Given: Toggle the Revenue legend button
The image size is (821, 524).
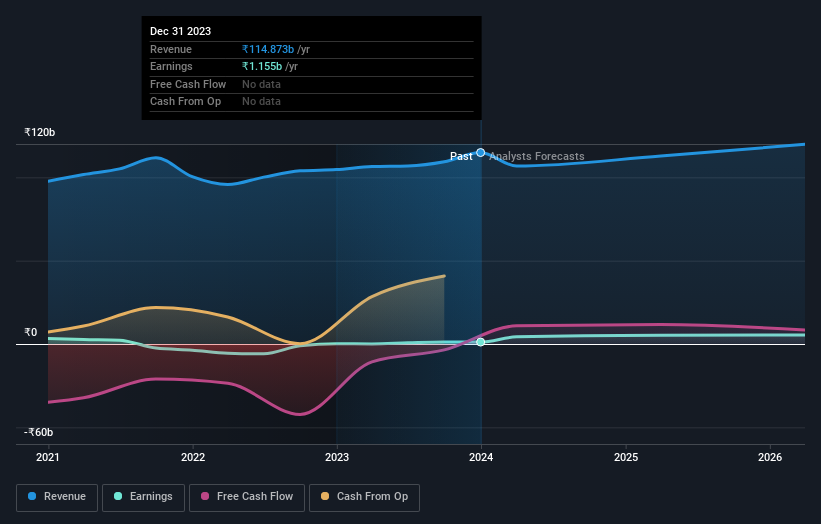Looking at the screenshot, I should point(57,497).
